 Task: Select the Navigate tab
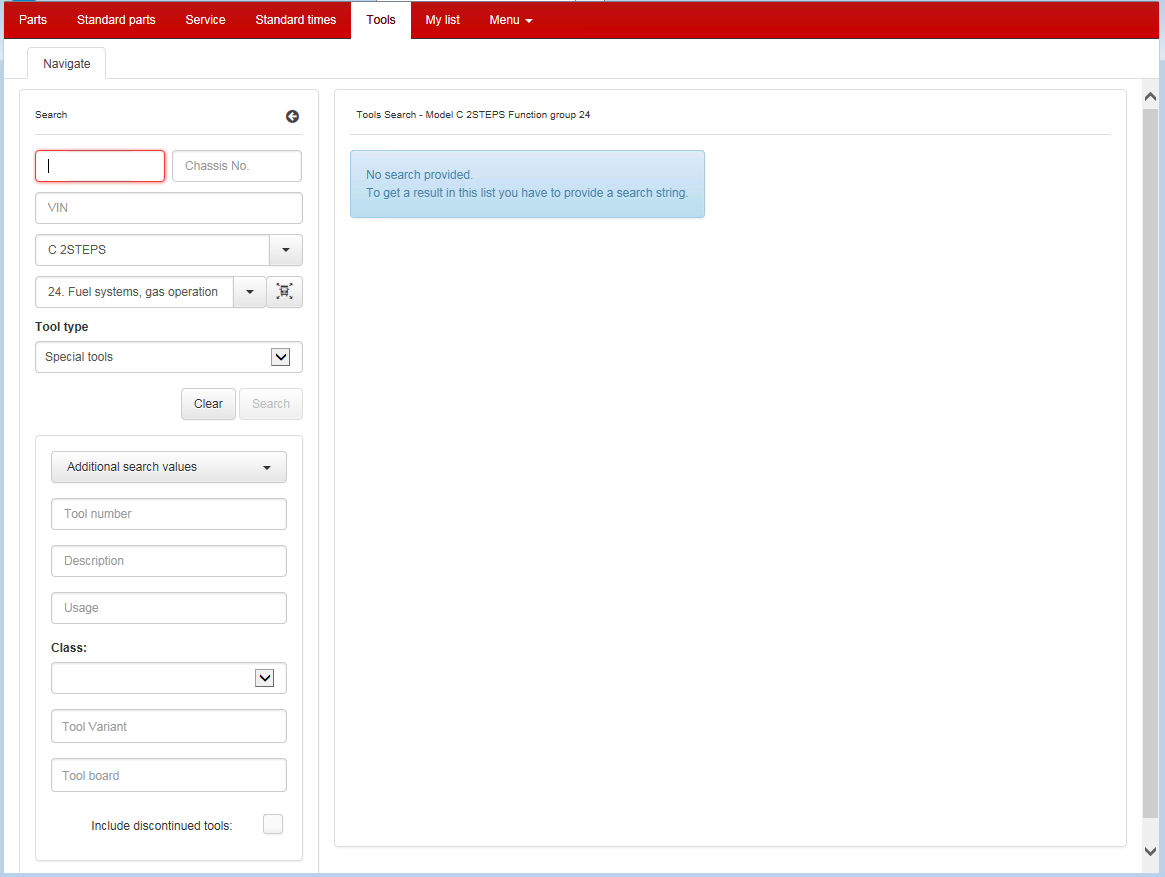tap(66, 64)
